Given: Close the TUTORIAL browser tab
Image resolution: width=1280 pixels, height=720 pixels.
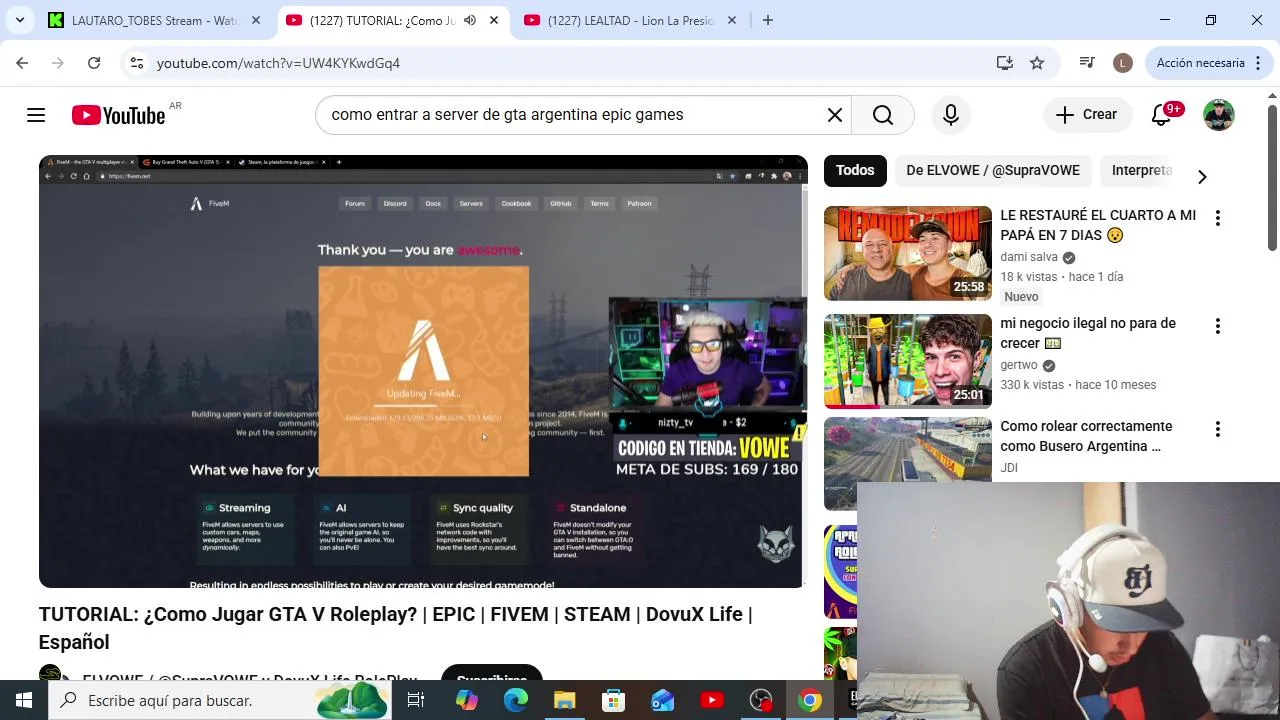Looking at the screenshot, I should 494,20.
